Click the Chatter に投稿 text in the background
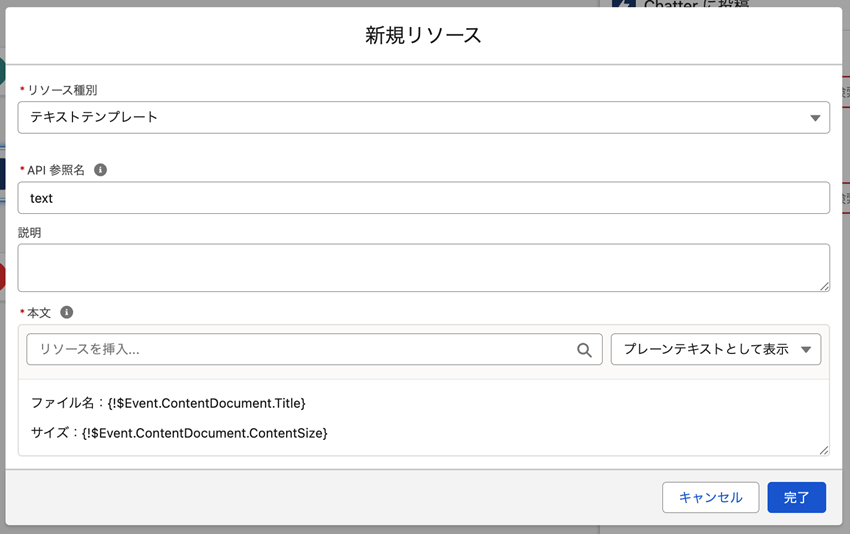The width and height of the screenshot is (850, 534). 700,5
